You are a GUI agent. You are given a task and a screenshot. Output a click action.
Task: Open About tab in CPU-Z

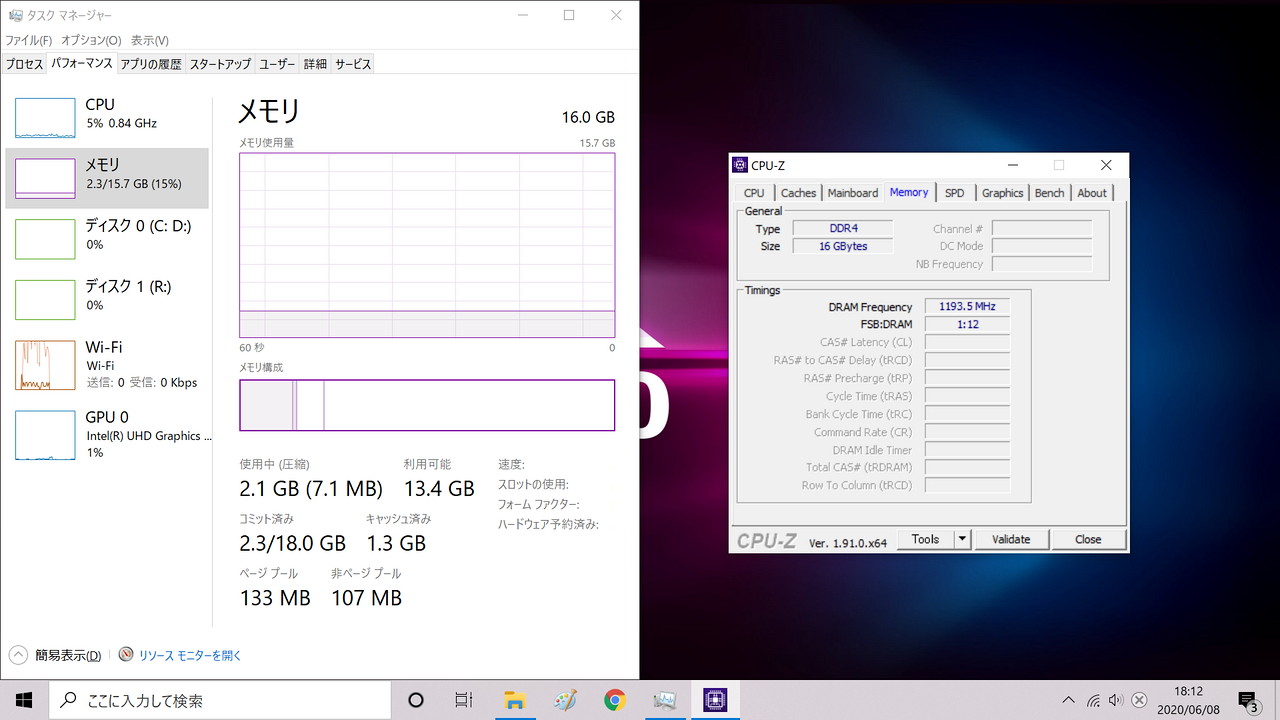pyautogui.click(x=1092, y=193)
